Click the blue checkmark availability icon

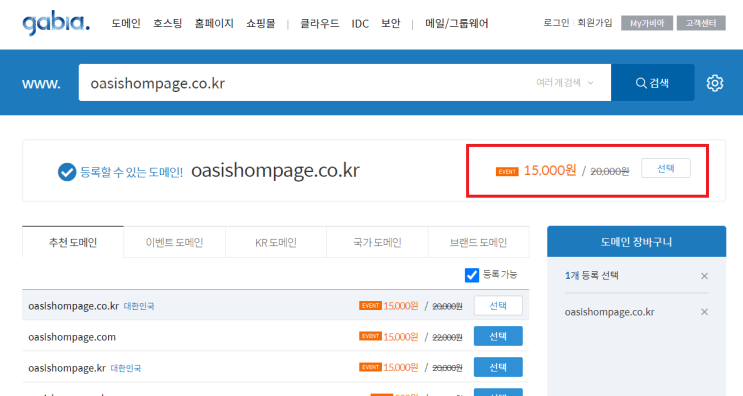point(67,172)
